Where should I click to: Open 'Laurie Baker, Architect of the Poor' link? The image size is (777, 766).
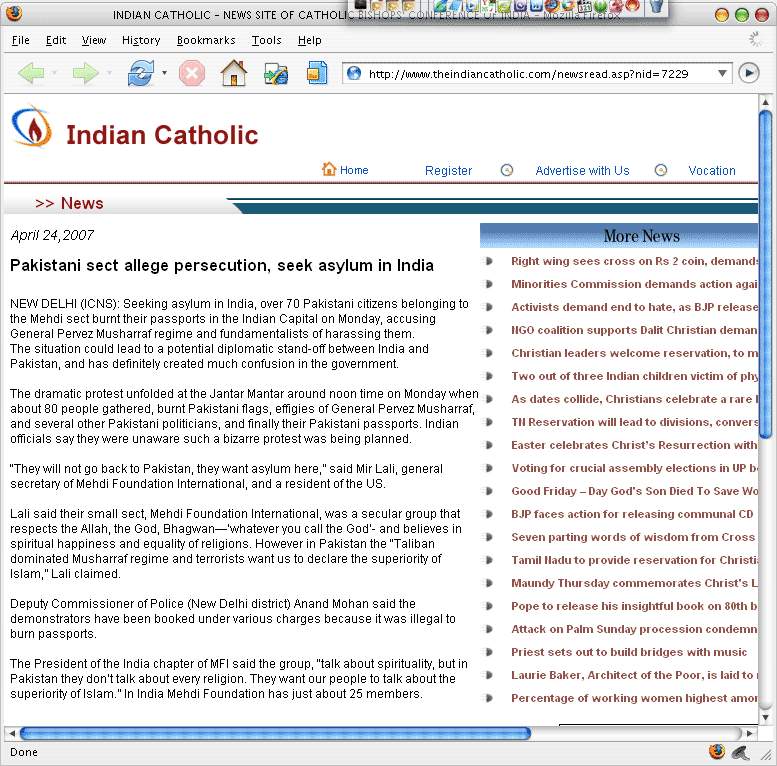[x=635, y=675]
